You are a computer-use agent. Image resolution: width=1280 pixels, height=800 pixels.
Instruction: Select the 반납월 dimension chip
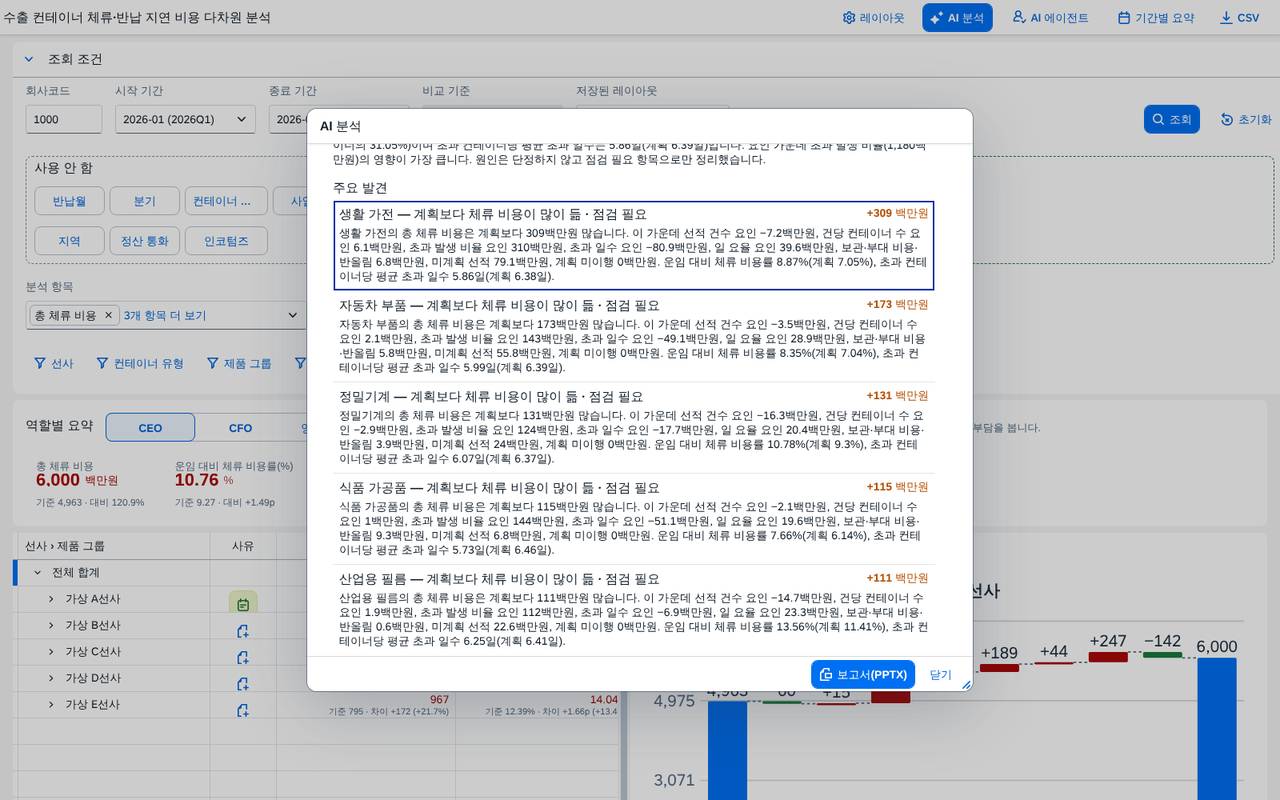tap(69, 201)
